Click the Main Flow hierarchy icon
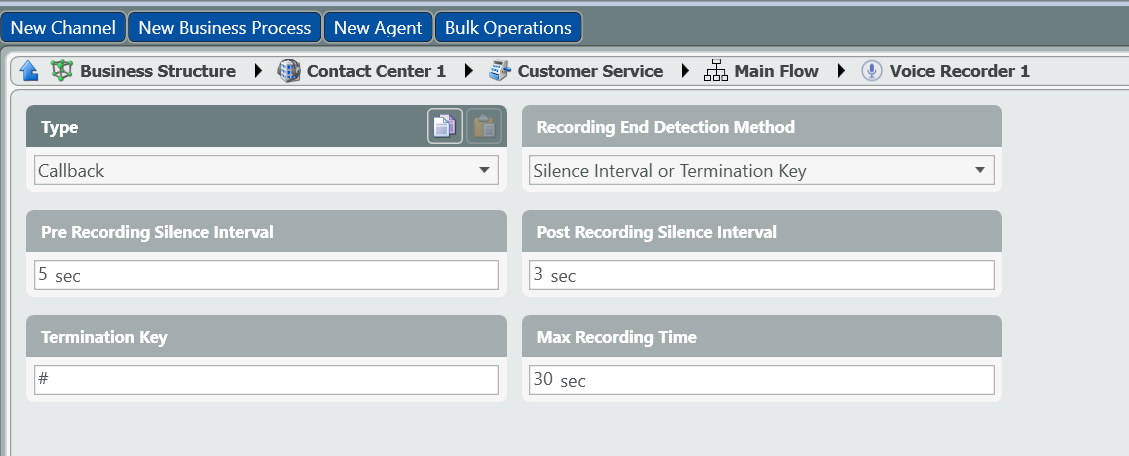This screenshot has width=1129, height=456. (716, 71)
